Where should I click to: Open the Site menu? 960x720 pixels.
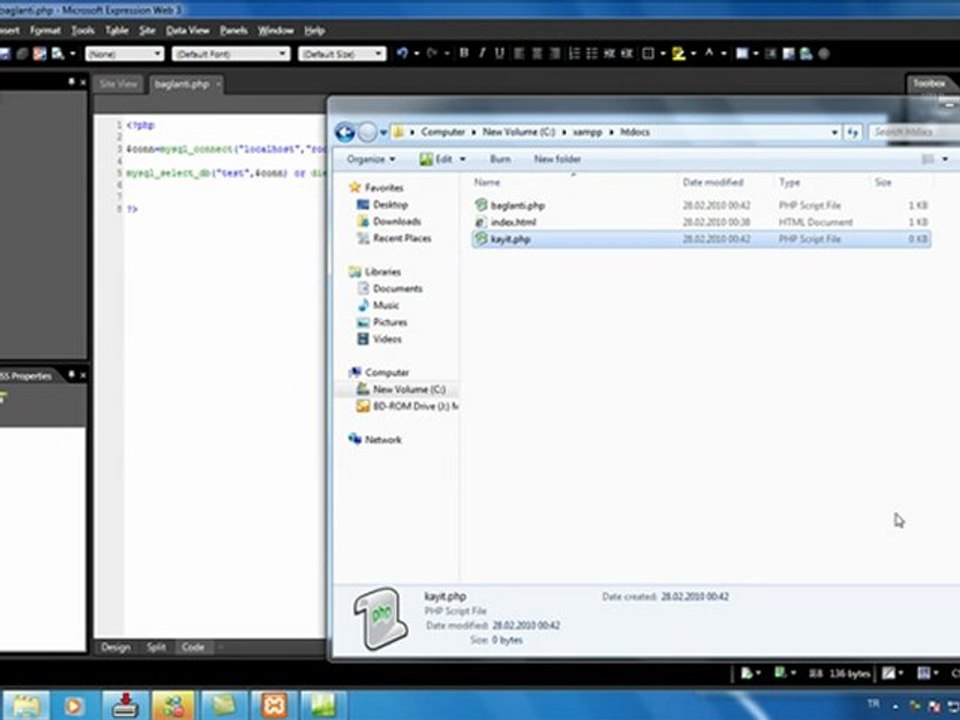(147, 30)
